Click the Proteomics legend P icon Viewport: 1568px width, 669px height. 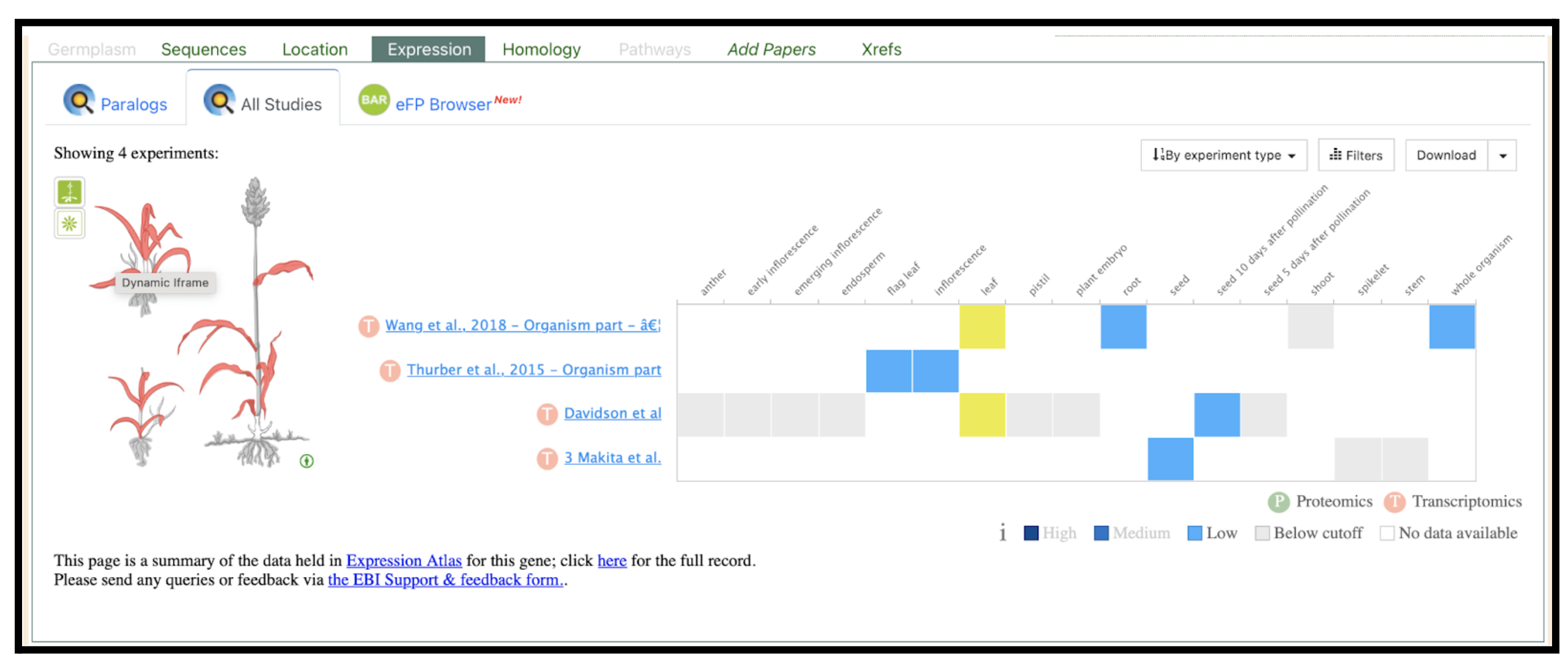click(1278, 502)
